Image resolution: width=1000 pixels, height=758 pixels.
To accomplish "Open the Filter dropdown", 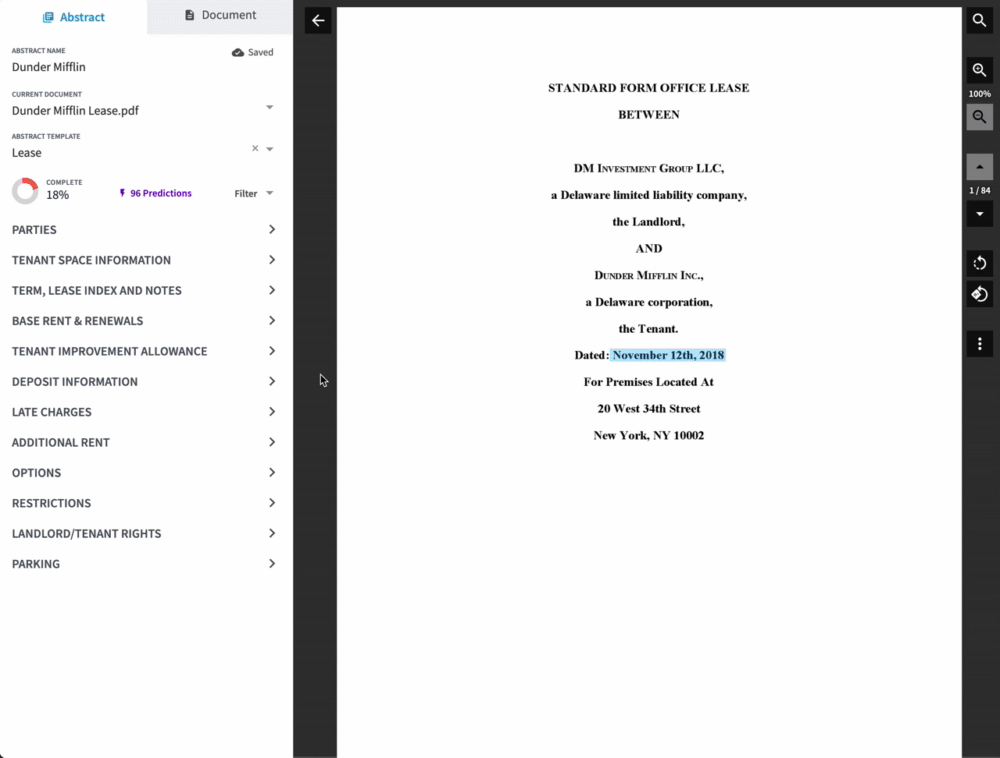I will click(253, 193).
